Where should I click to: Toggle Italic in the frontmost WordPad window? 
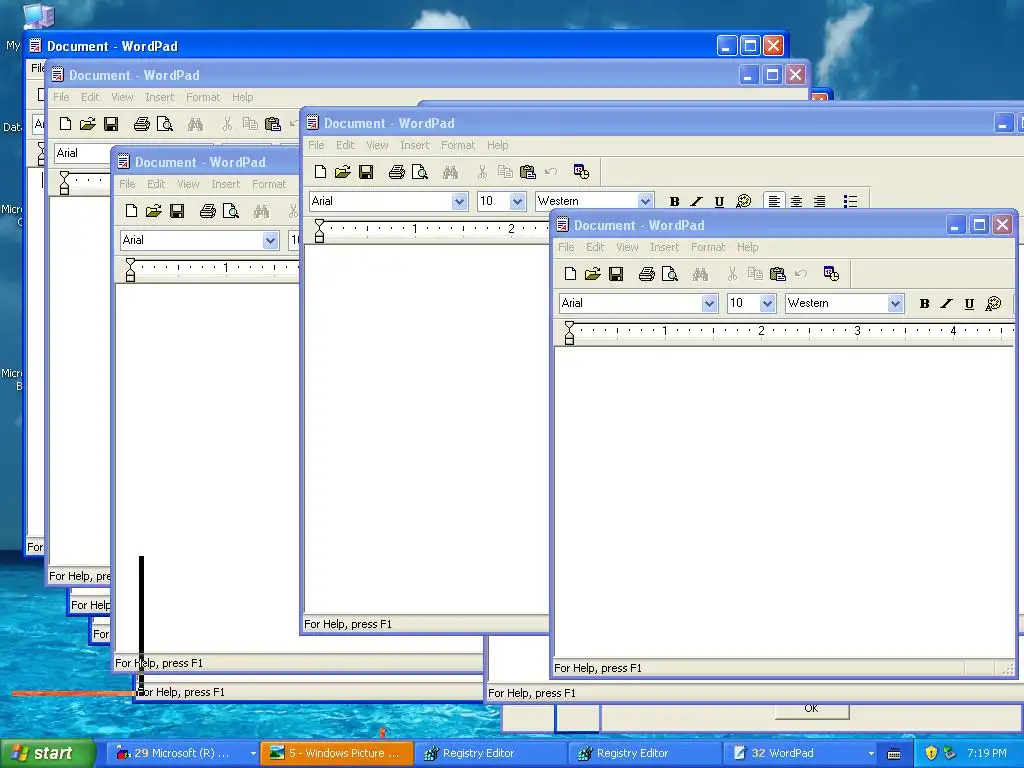coord(946,303)
